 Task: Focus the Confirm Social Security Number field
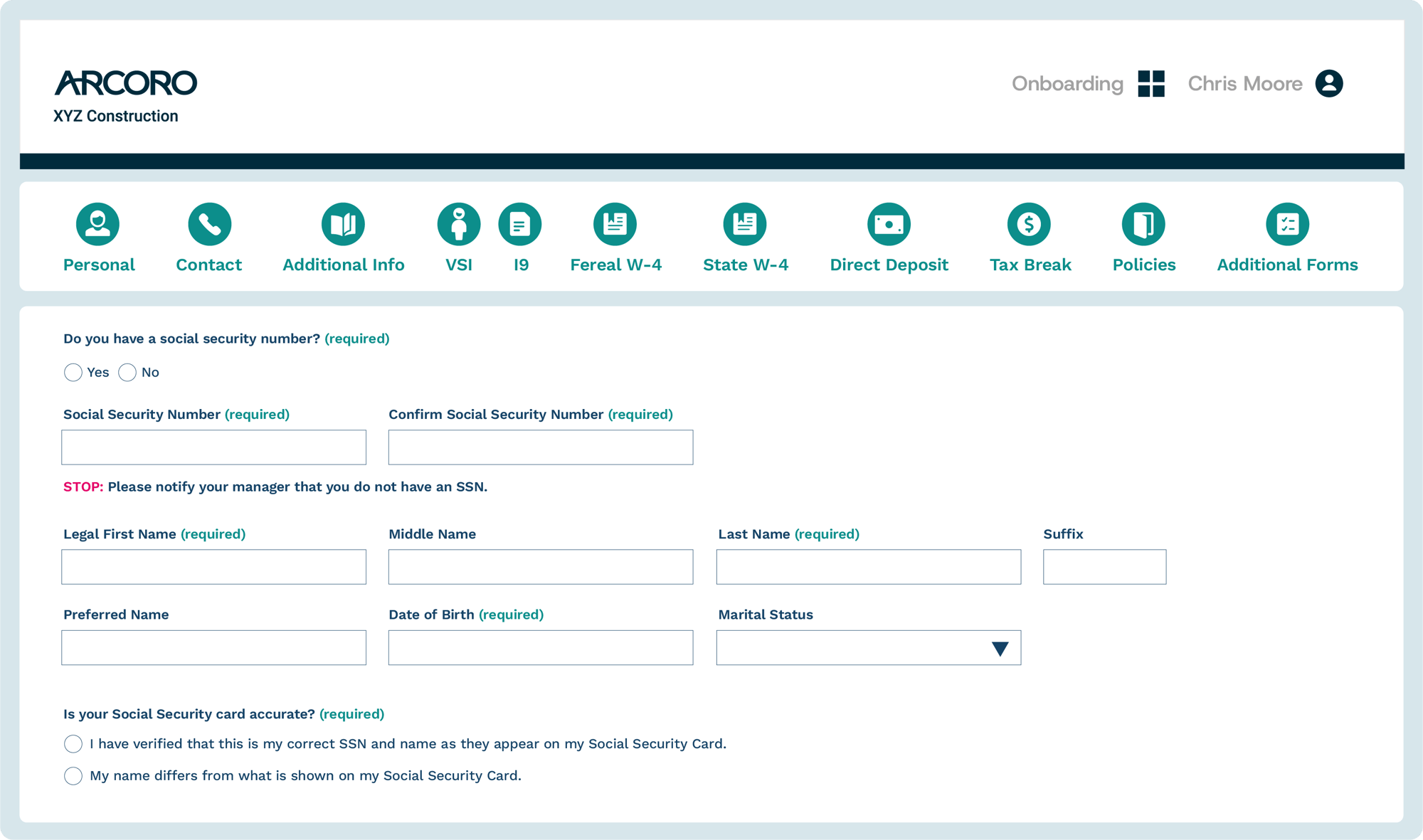541,447
